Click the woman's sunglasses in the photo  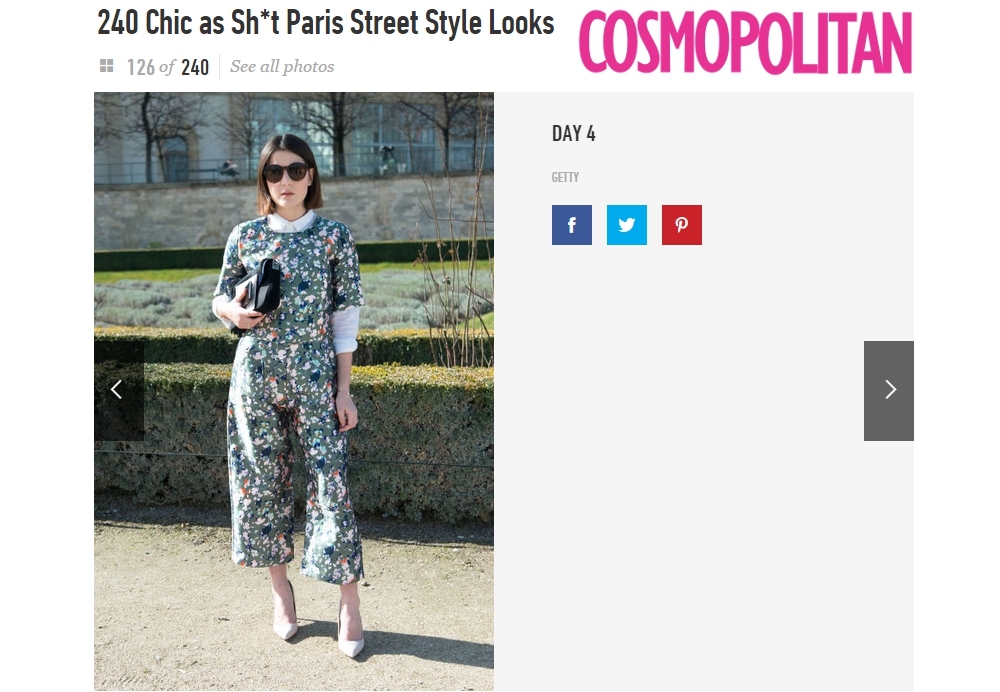(286, 172)
